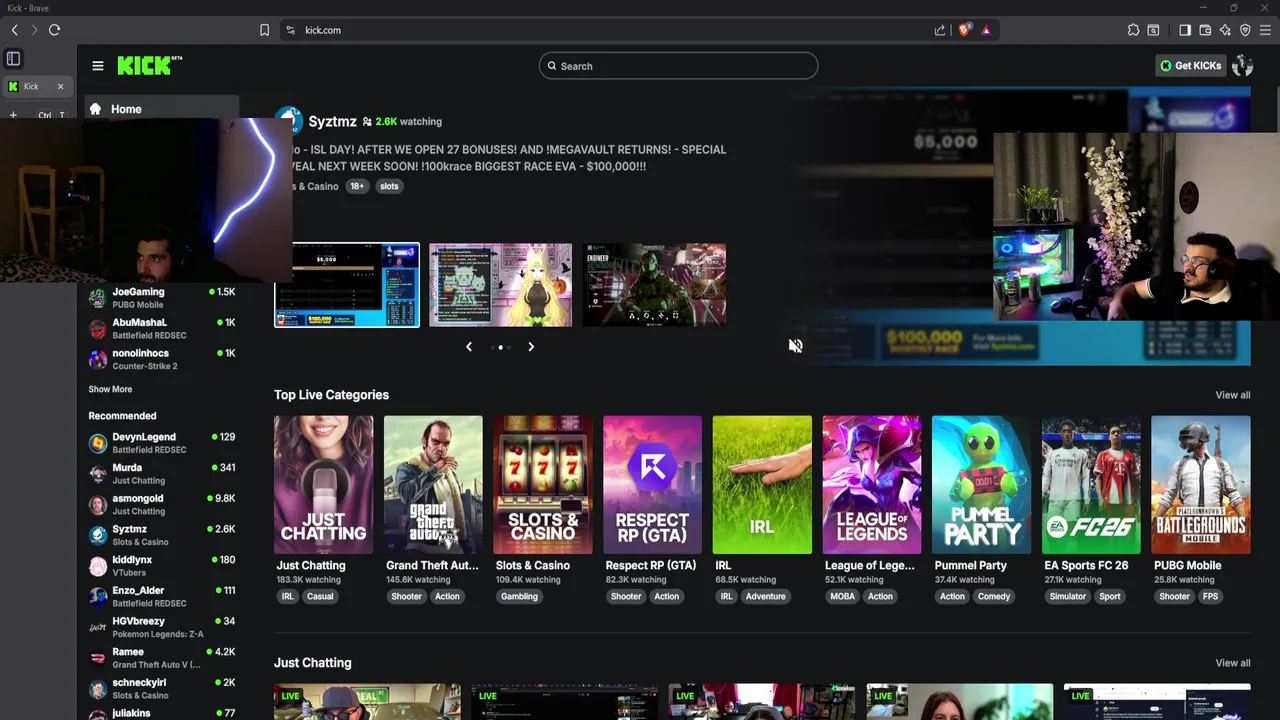Open browser extensions puzzle icon
The height and width of the screenshot is (720, 1280).
pos(1133,30)
